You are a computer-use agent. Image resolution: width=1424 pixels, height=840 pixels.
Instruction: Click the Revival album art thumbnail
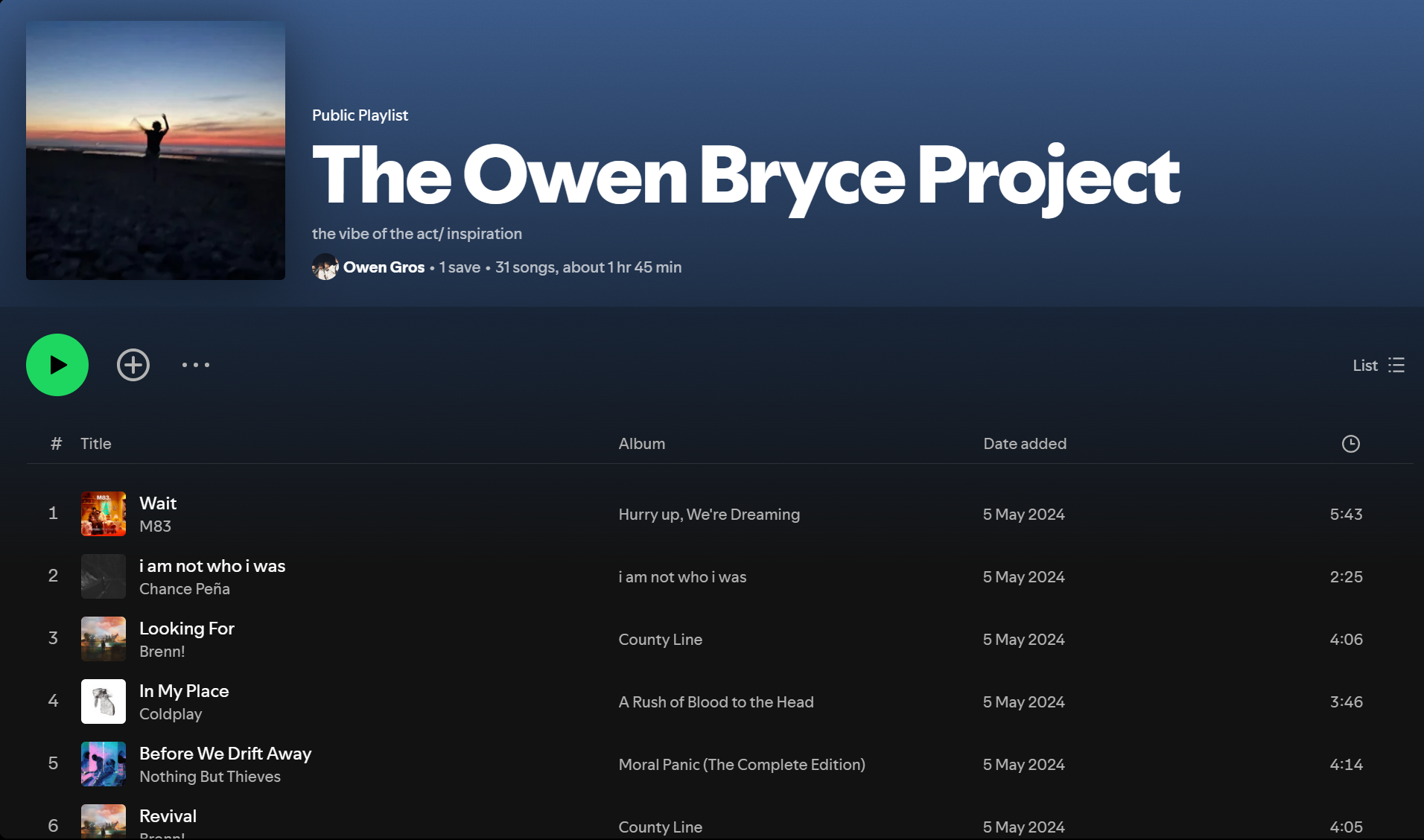click(x=104, y=822)
